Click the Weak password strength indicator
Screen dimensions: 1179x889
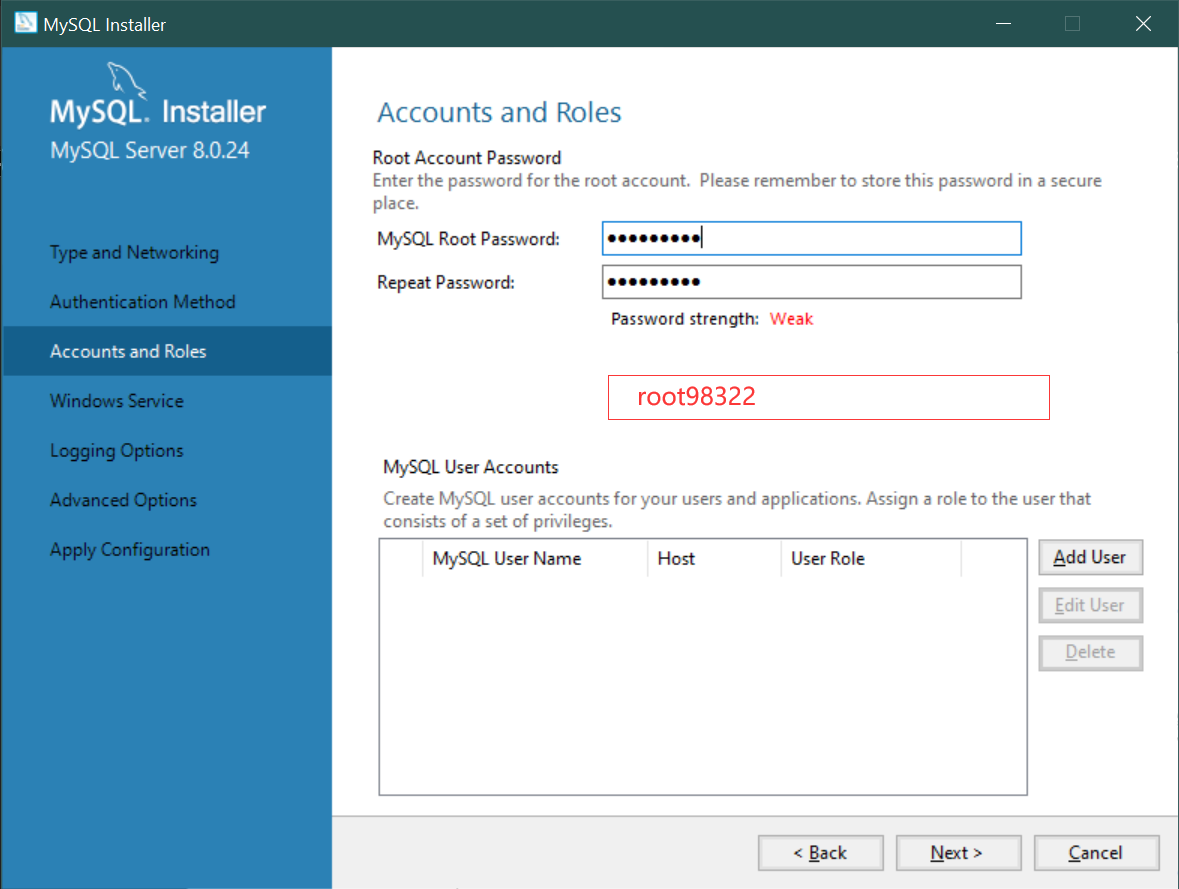(791, 319)
